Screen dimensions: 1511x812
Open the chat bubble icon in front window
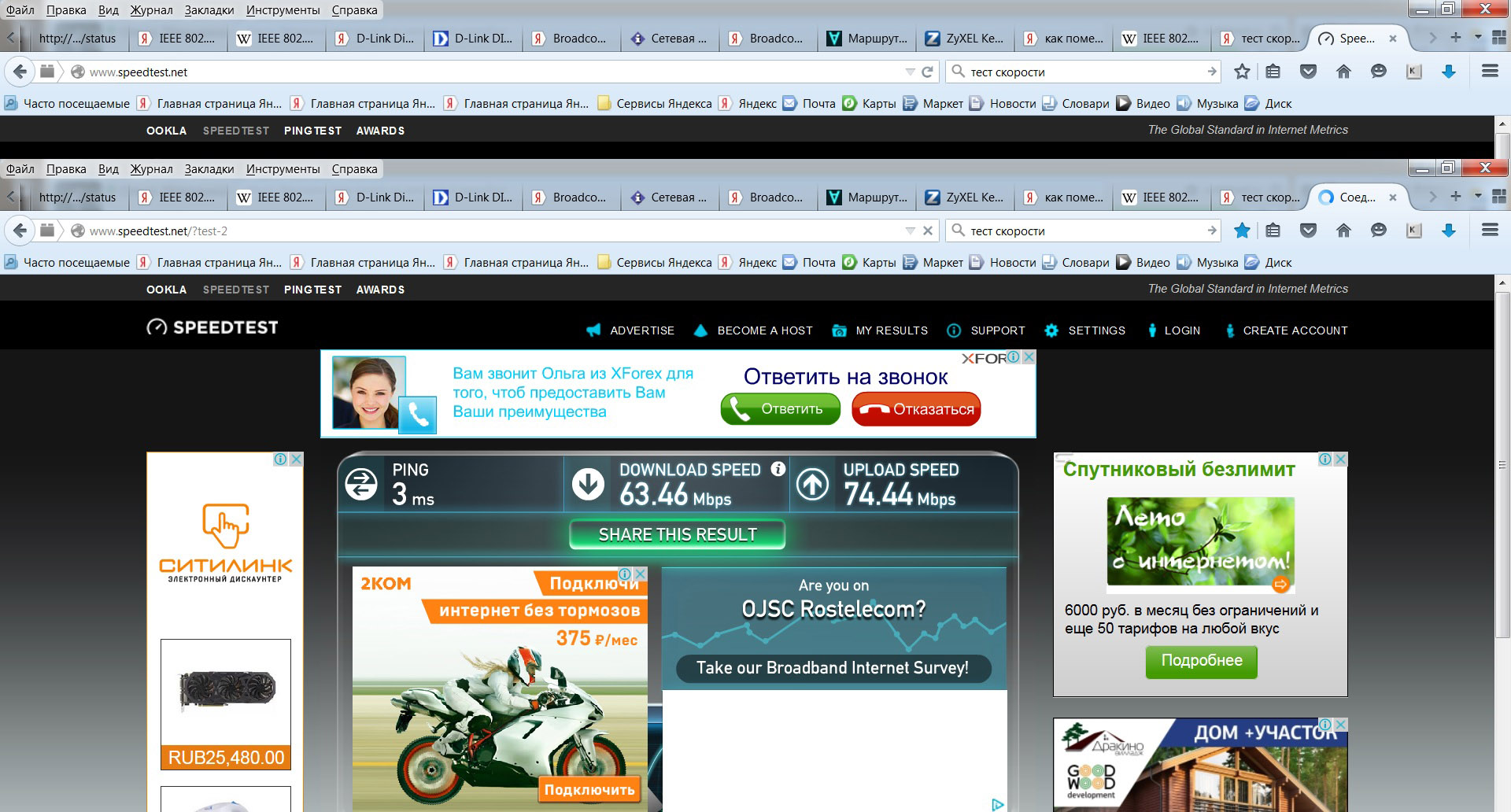click(1379, 231)
